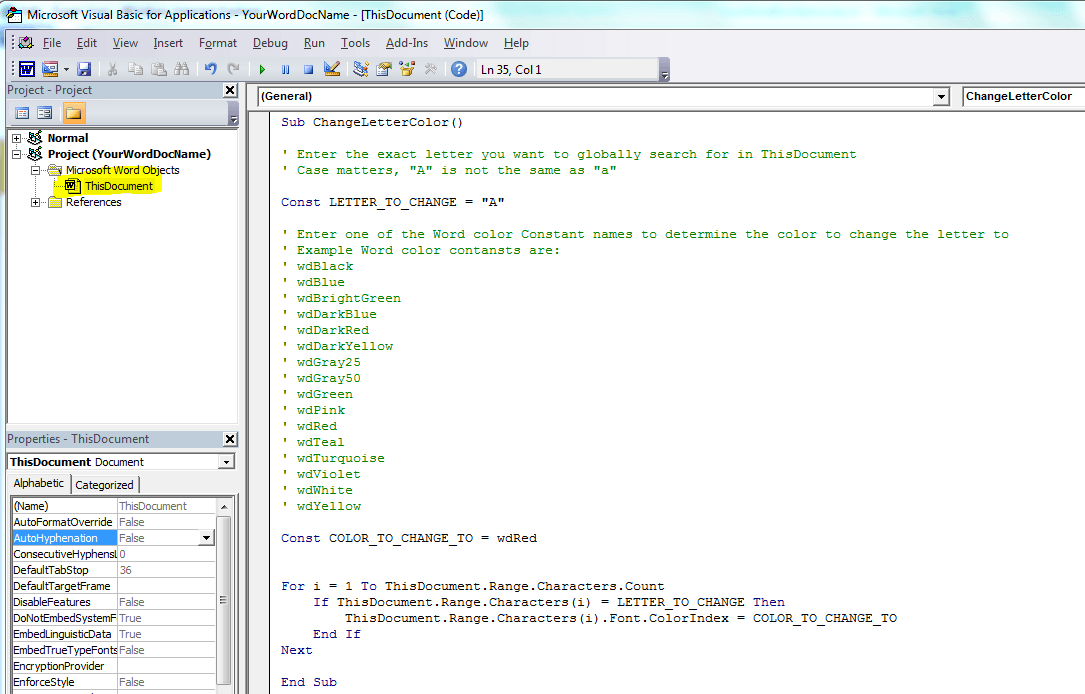Open the Insert menu
This screenshot has width=1085, height=694.
[168, 43]
